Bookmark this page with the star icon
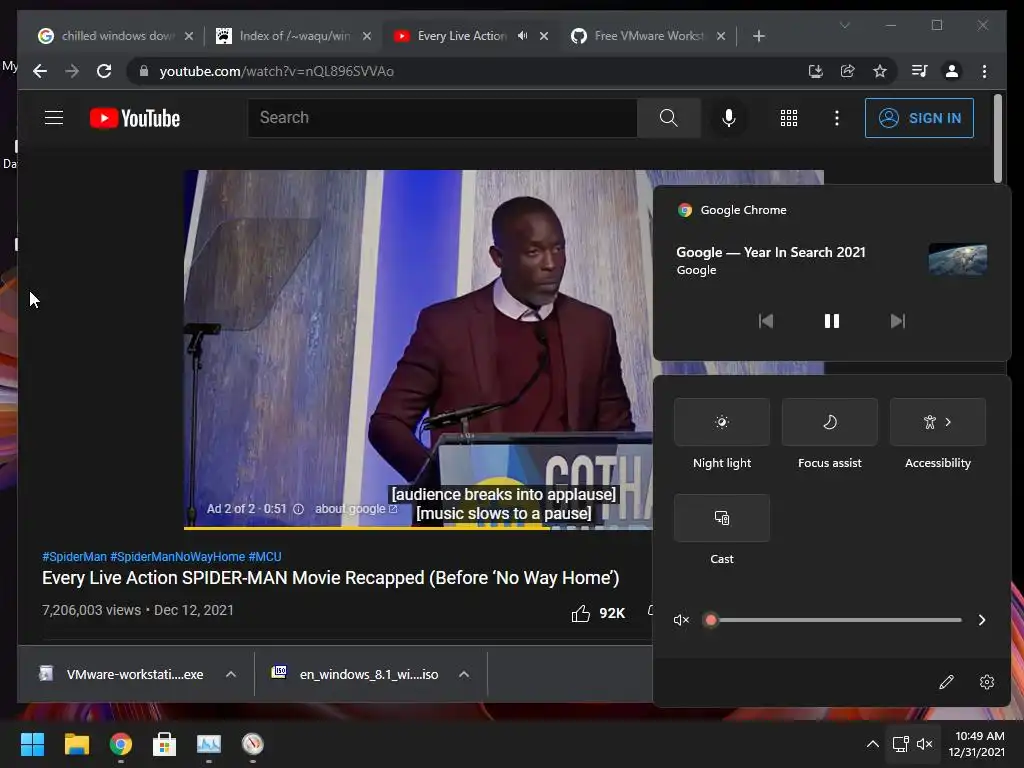1024x768 pixels. [880, 71]
